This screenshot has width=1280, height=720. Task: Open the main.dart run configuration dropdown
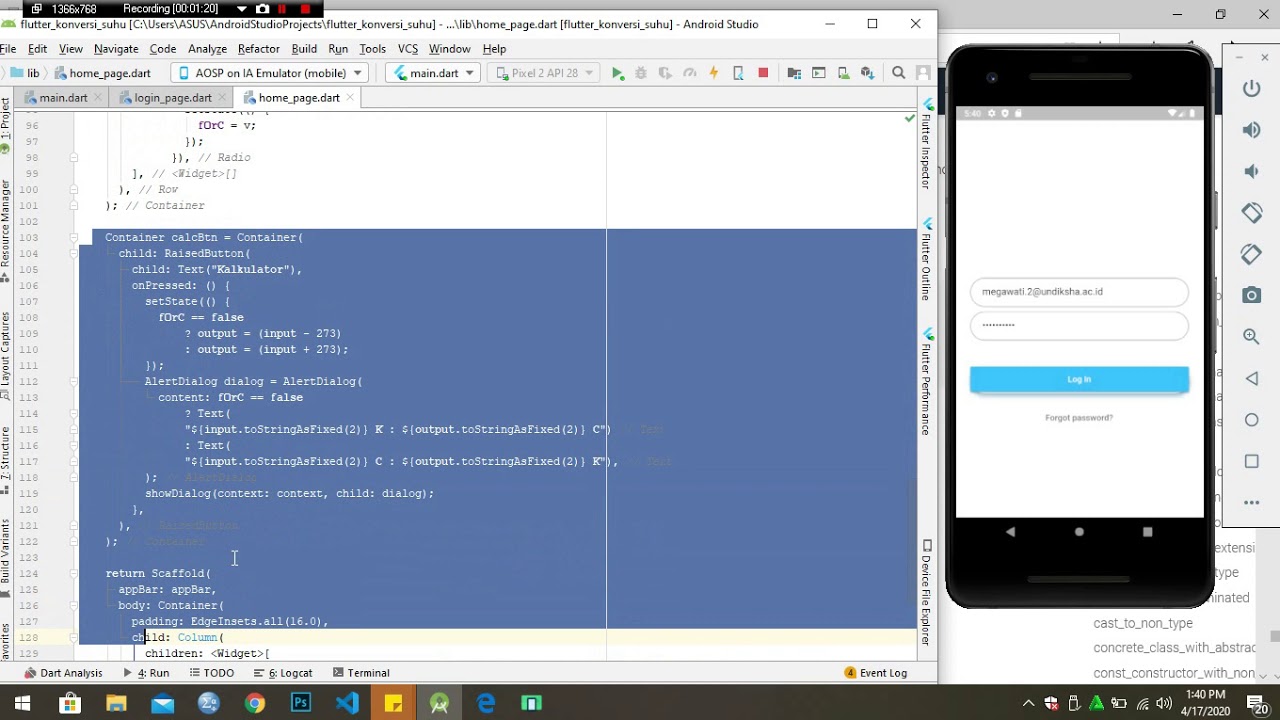(434, 73)
